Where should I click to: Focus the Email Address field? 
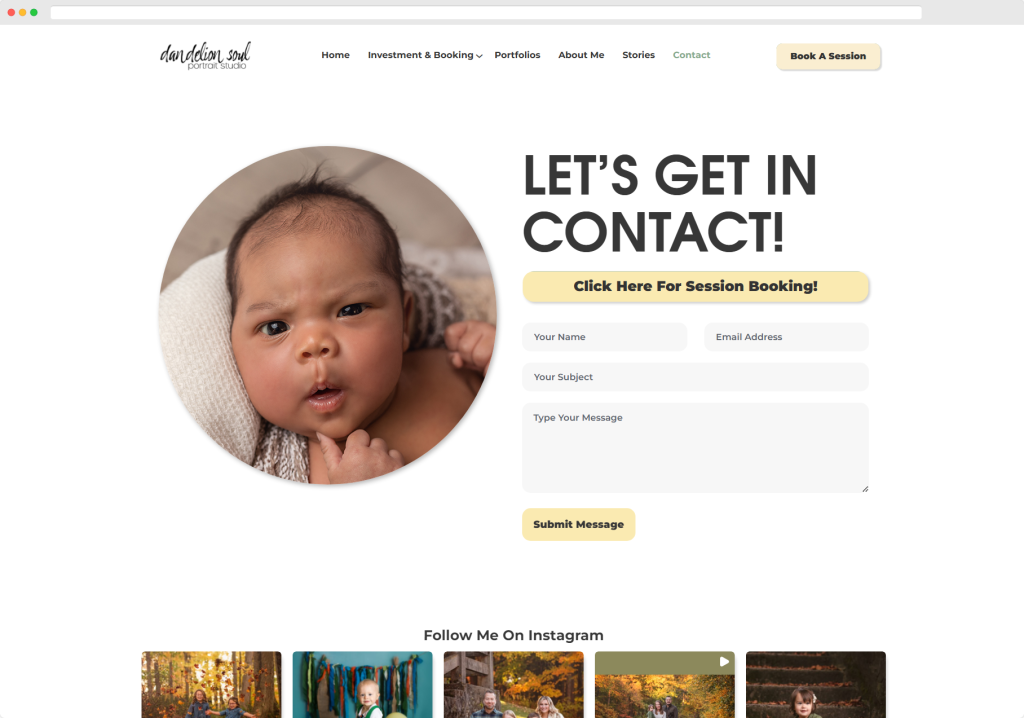coord(786,337)
